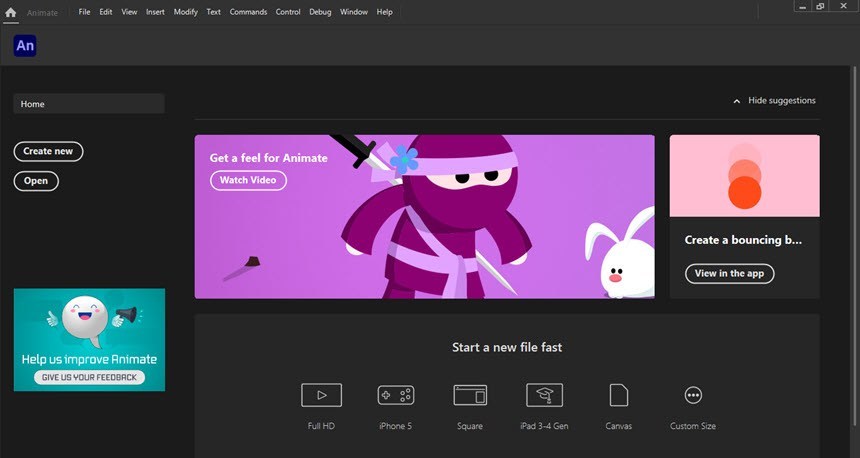Open the View menu

[129, 12]
